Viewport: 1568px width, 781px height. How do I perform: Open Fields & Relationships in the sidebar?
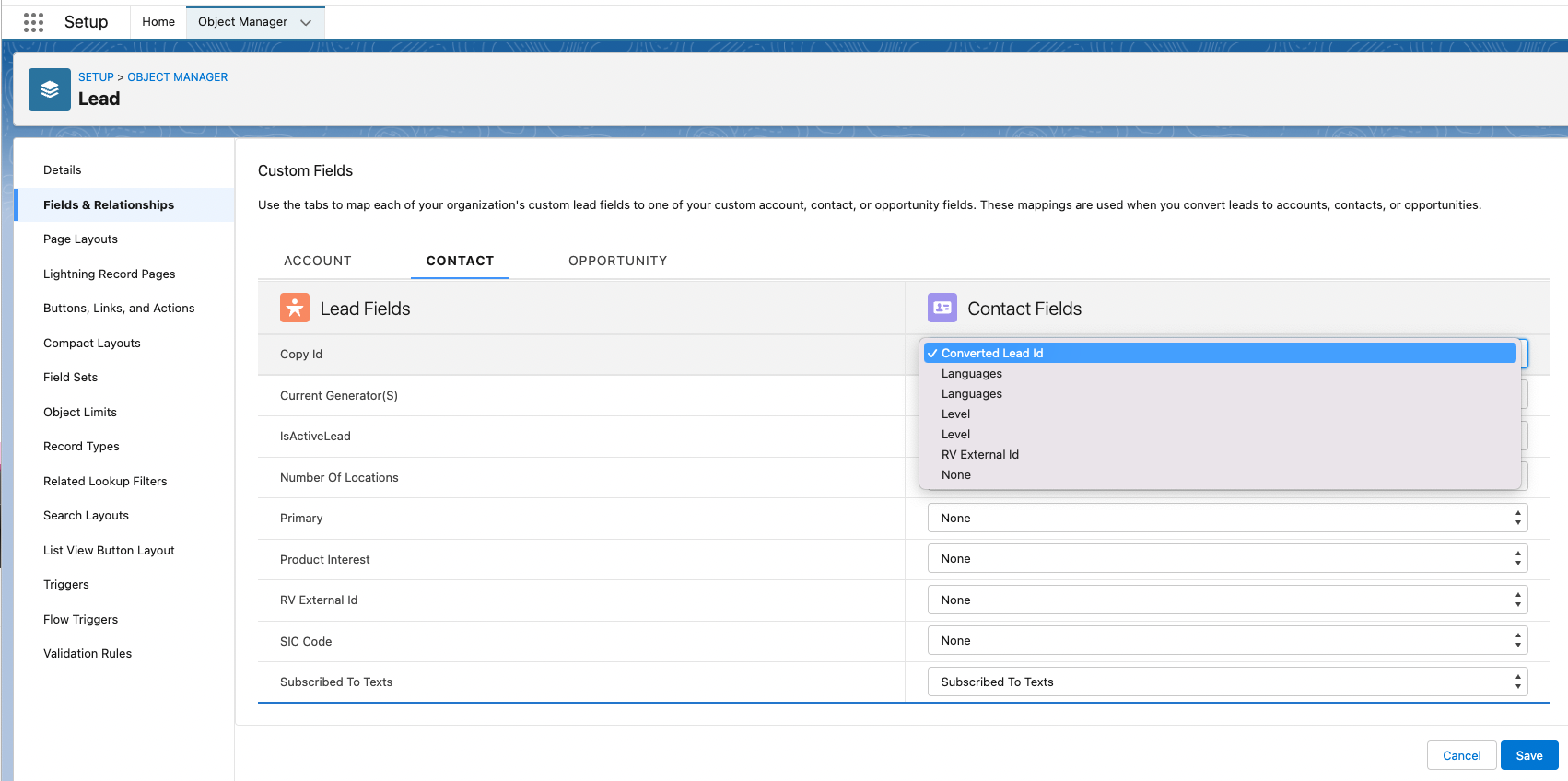[x=124, y=204]
